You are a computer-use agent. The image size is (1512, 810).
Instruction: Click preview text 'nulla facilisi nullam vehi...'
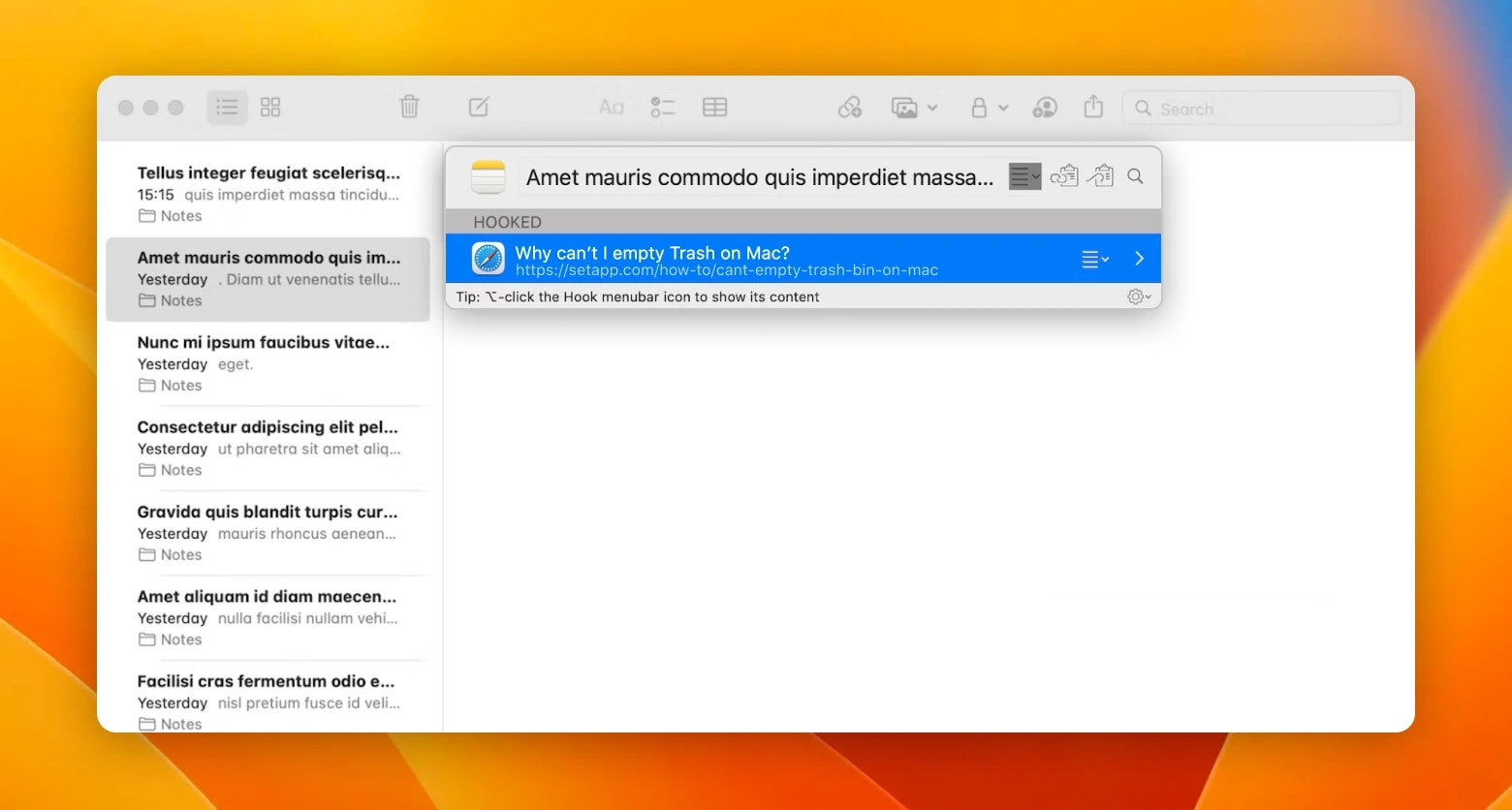pyautogui.click(x=307, y=618)
